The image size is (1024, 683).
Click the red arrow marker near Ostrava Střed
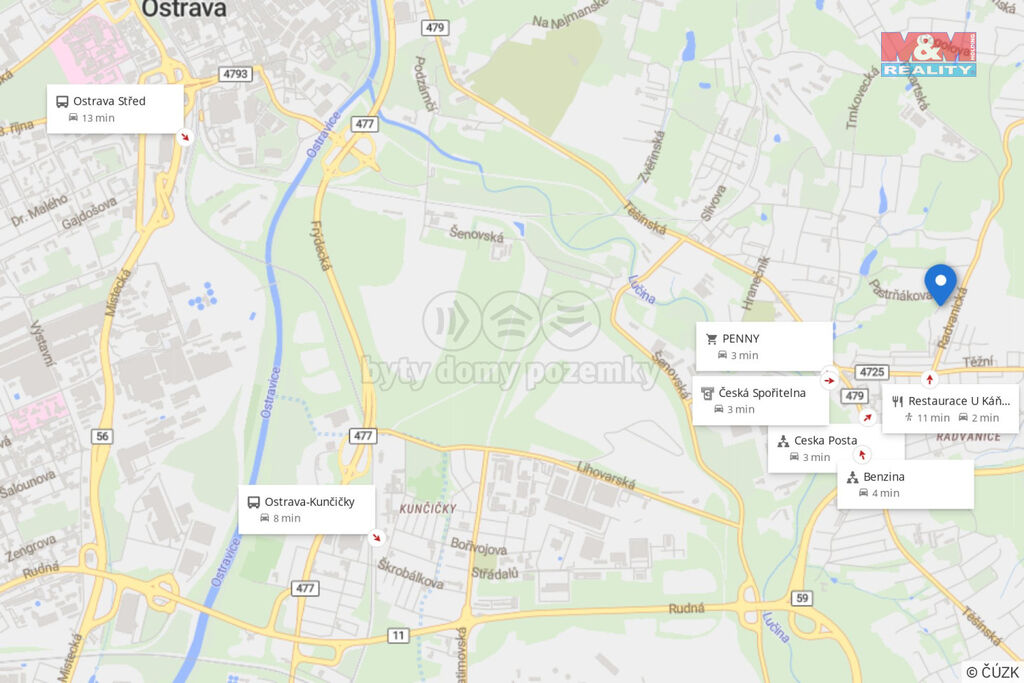point(185,137)
